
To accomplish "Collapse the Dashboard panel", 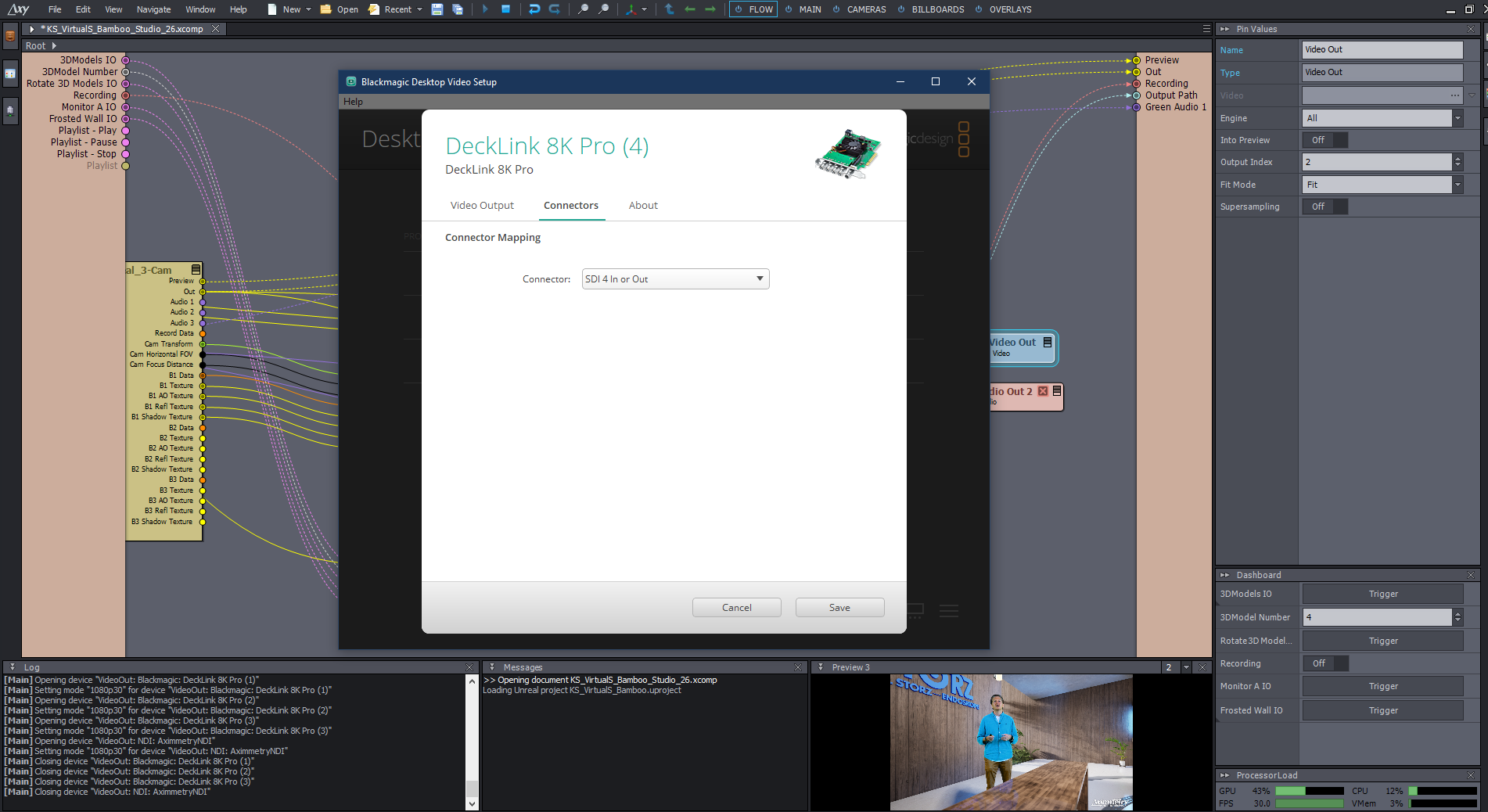I will pos(1224,575).
